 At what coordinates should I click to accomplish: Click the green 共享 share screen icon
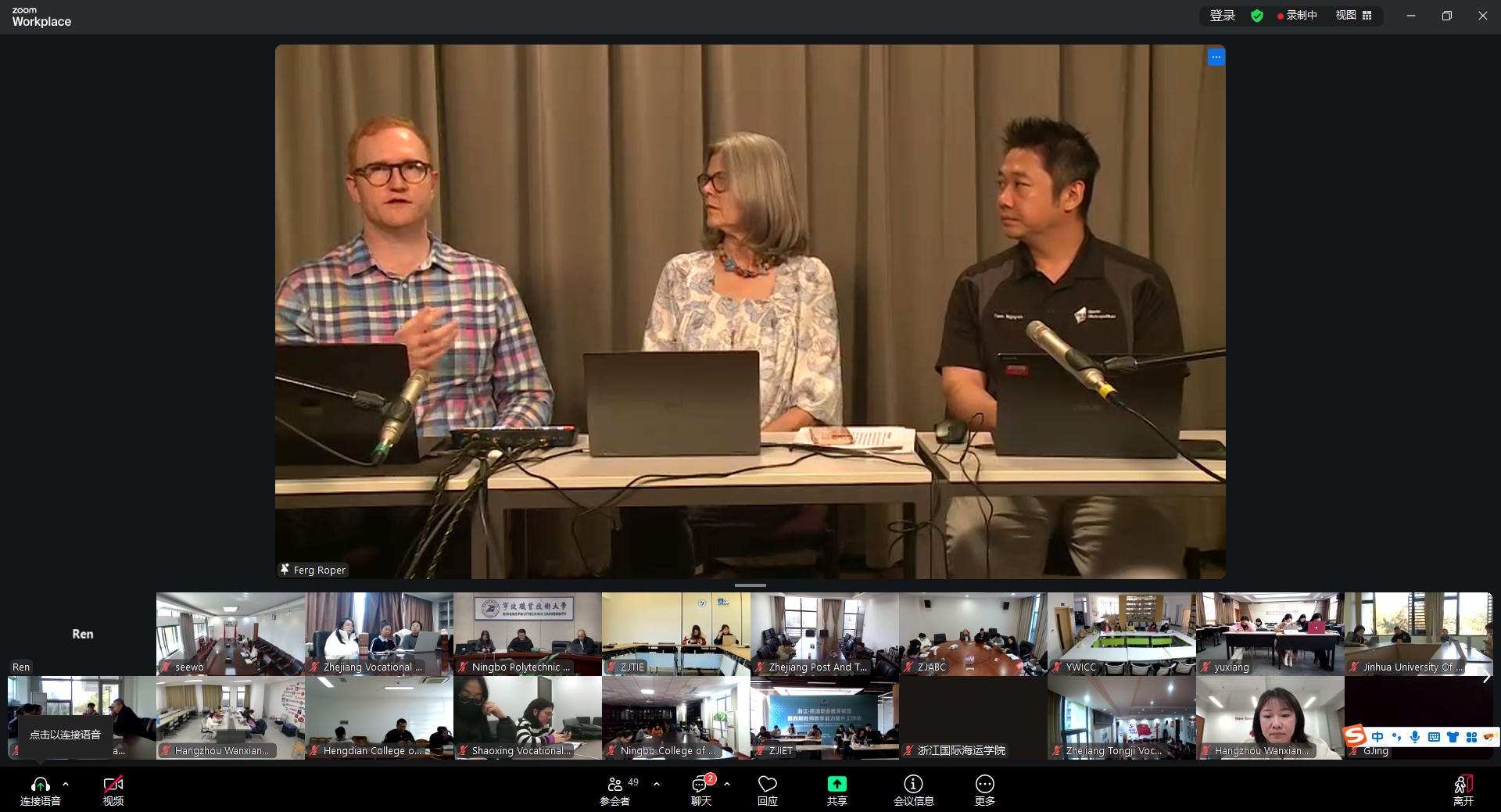click(x=836, y=785)
